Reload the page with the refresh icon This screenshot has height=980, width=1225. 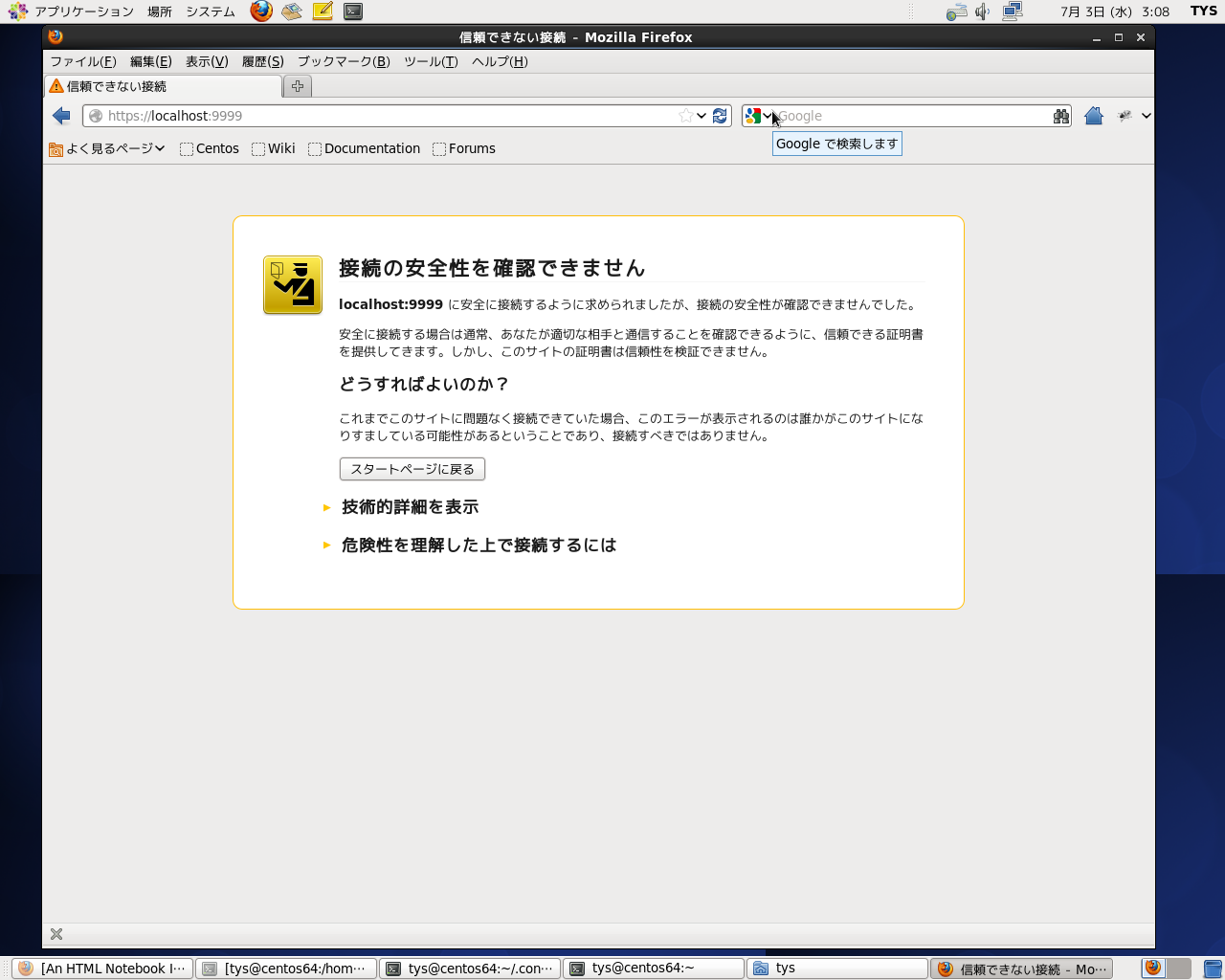[721, 116]
